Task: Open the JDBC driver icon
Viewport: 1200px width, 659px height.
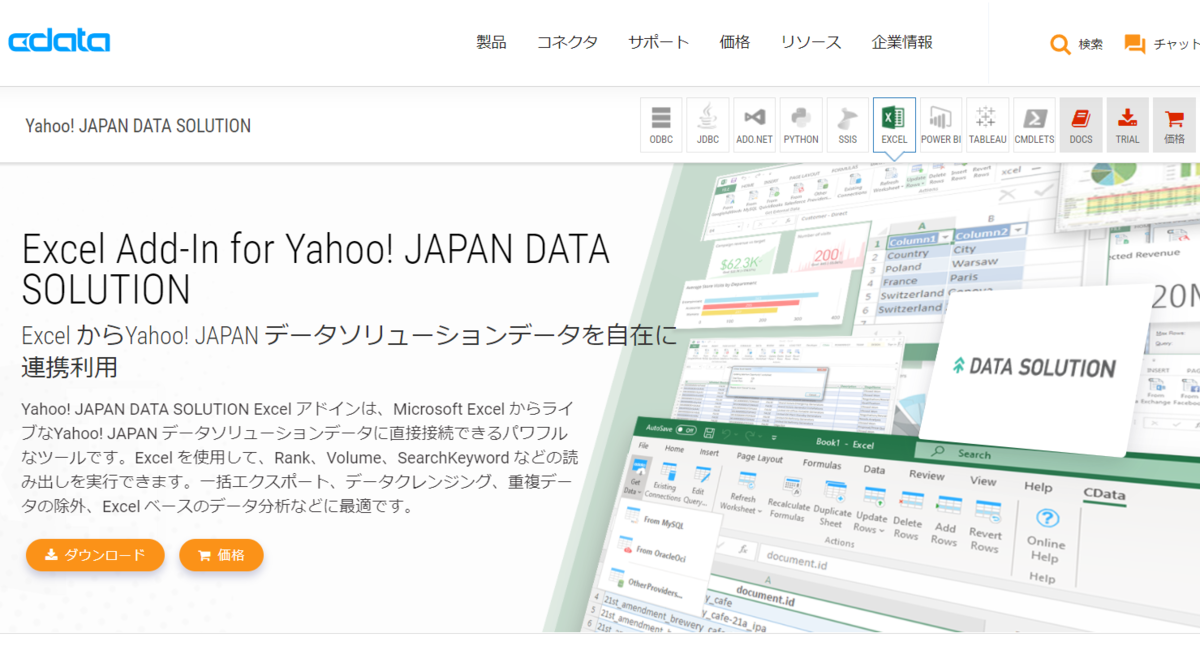Action: pos(708,125)
